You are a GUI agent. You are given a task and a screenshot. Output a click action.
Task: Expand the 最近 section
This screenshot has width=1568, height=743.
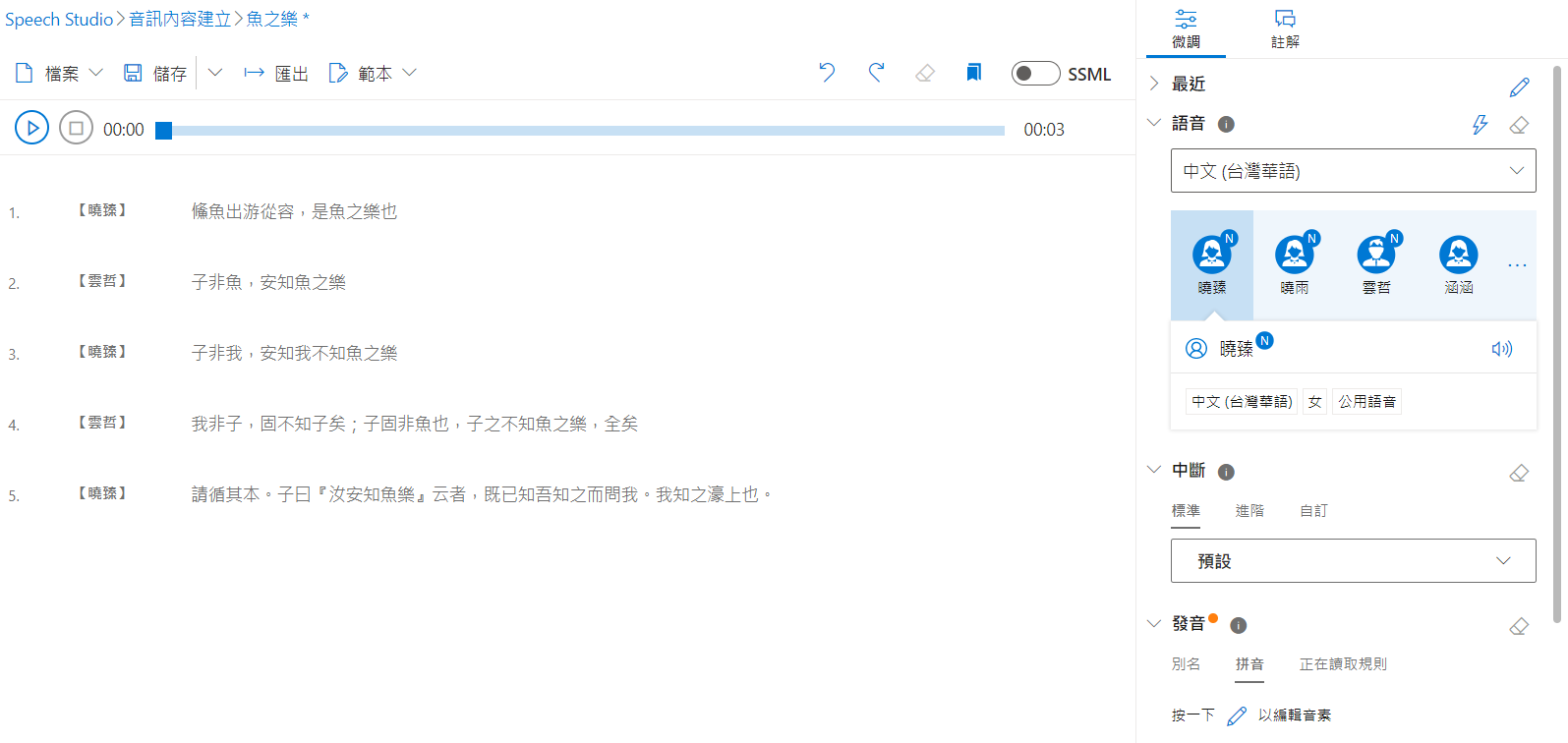click(1154, 84)
